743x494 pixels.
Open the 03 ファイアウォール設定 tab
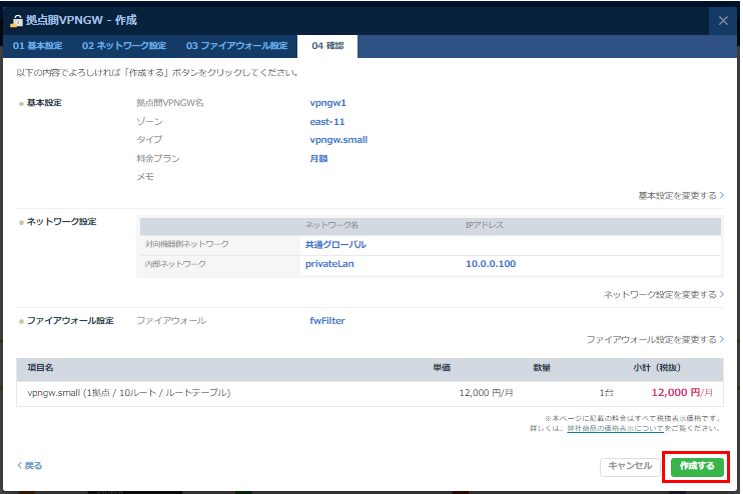pyautogui.click(x=237, y=46)
